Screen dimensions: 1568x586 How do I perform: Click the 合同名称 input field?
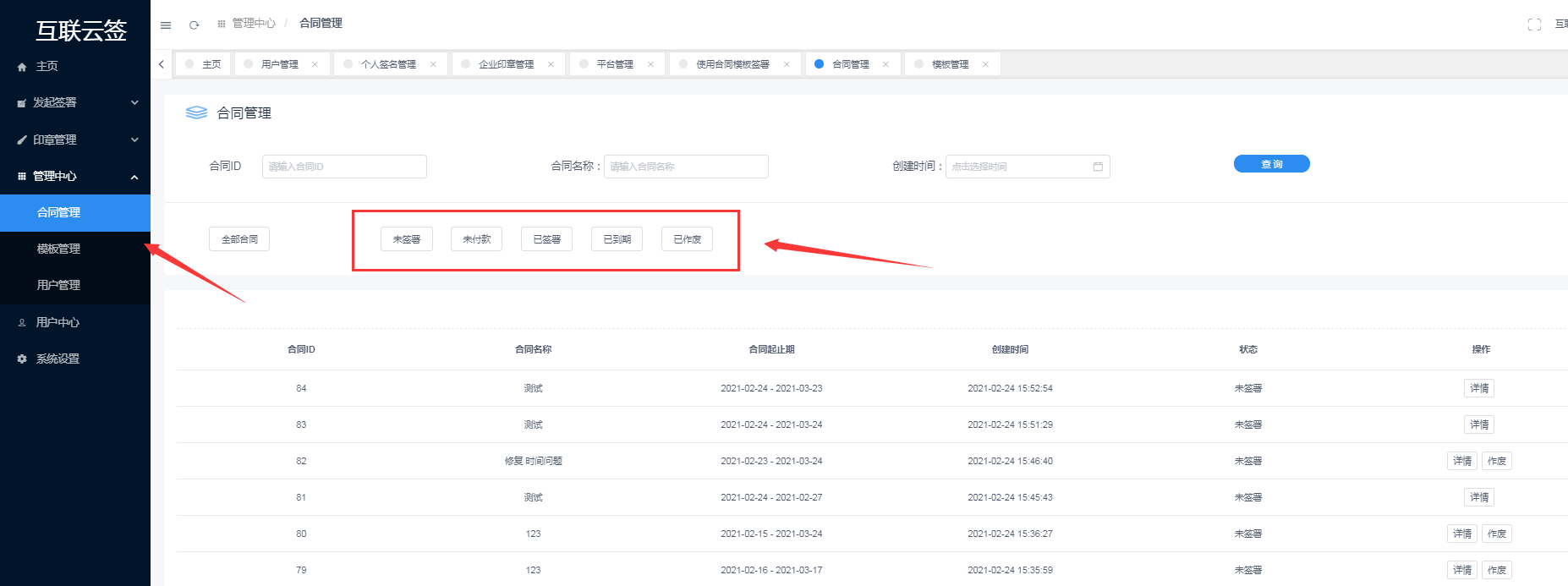point(686,167)
